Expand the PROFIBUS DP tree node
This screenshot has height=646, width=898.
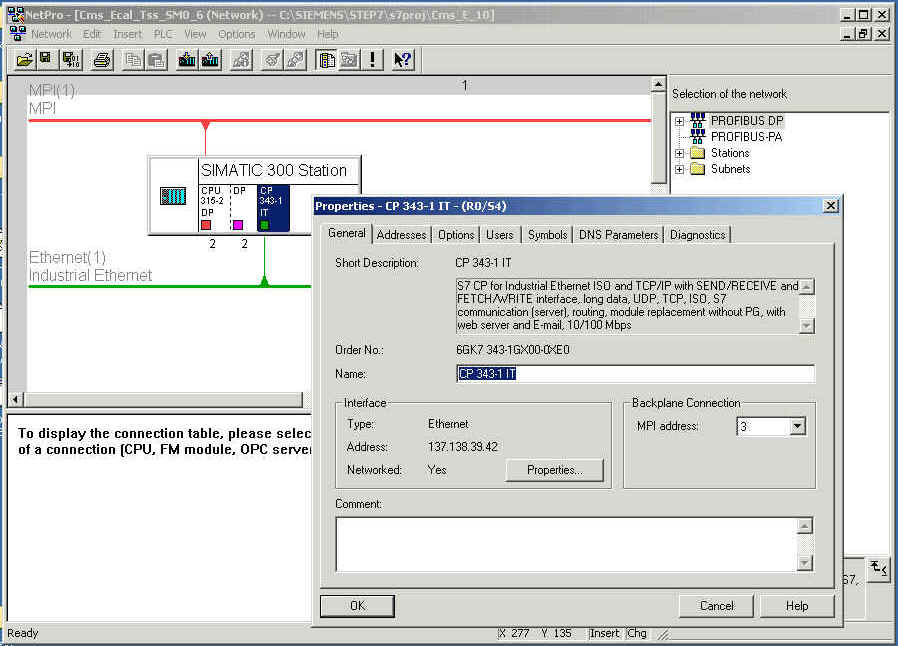(679, 121)
